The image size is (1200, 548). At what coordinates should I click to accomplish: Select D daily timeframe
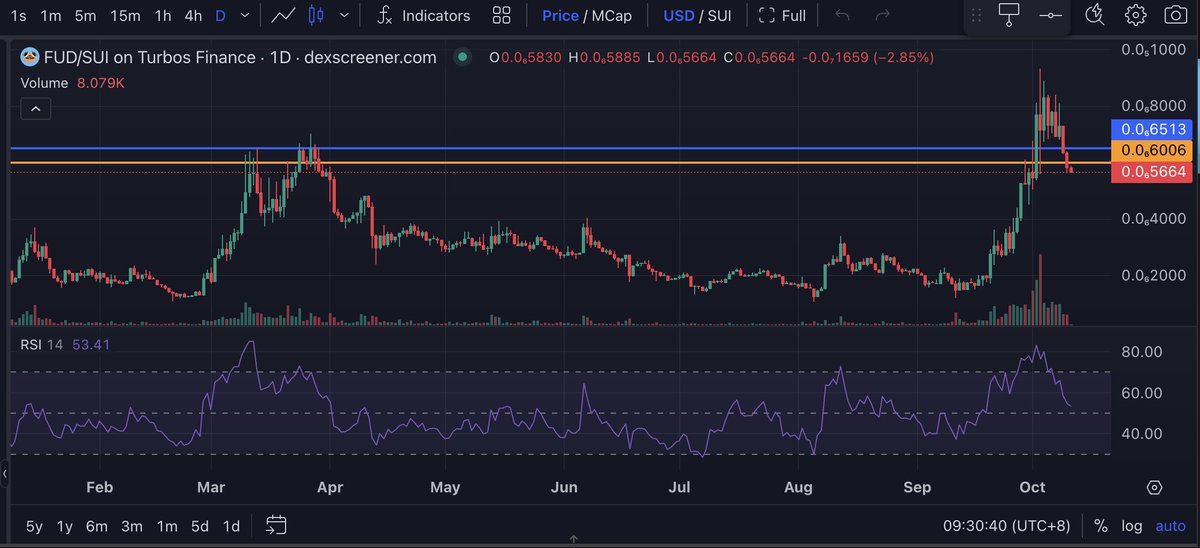click(x=221, y=15)
